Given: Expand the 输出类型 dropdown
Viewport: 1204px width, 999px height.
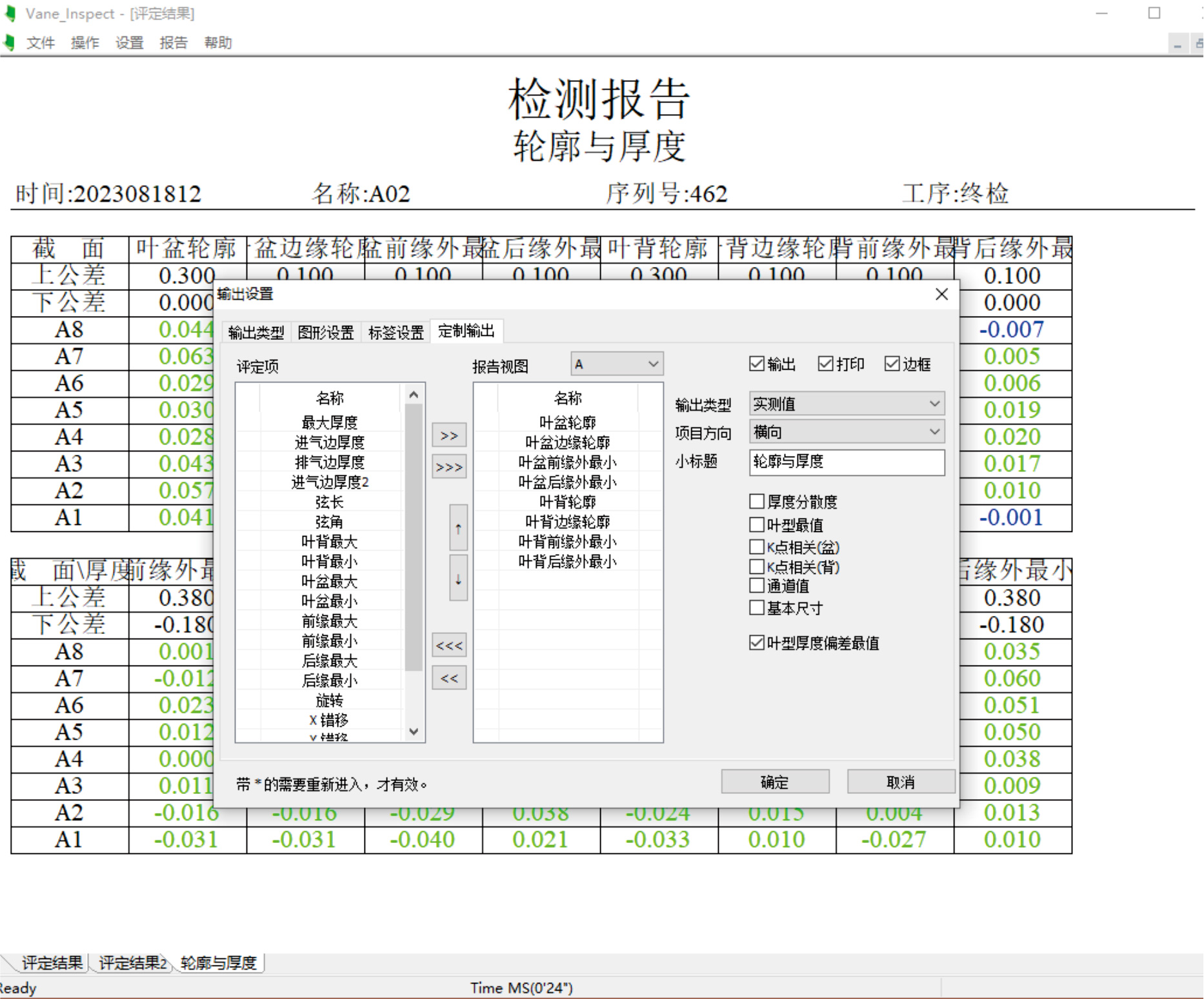Looking at the screenshot, I should pos(847,404).
